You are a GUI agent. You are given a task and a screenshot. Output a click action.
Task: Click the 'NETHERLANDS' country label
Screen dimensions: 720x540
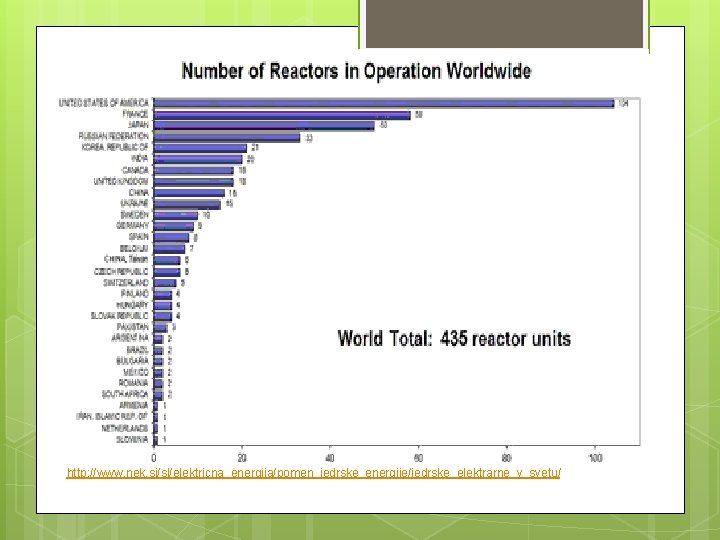pyautogui.click(x=125, y=428)
